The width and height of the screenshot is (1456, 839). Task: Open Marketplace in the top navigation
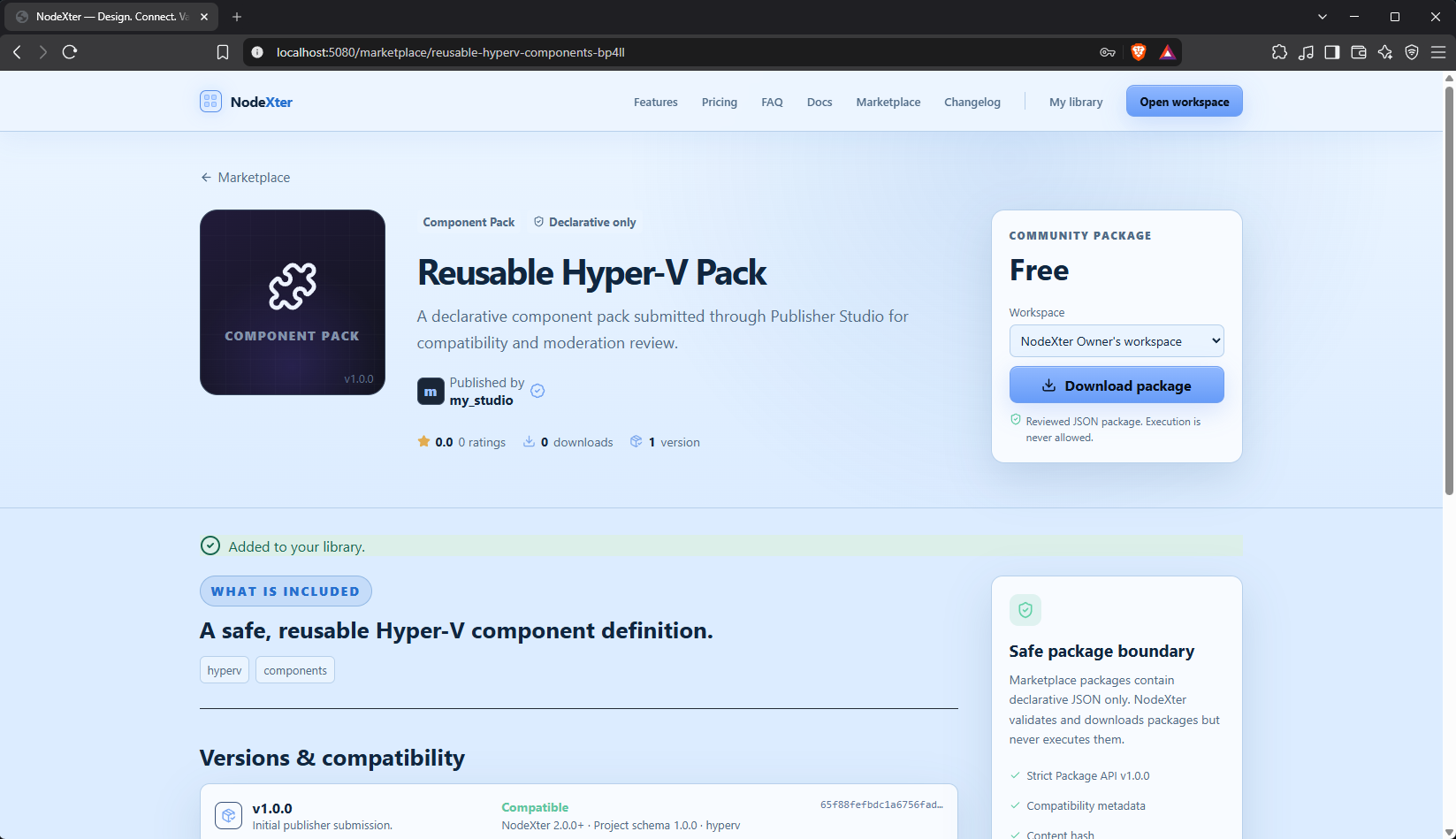tap(888, 102)
